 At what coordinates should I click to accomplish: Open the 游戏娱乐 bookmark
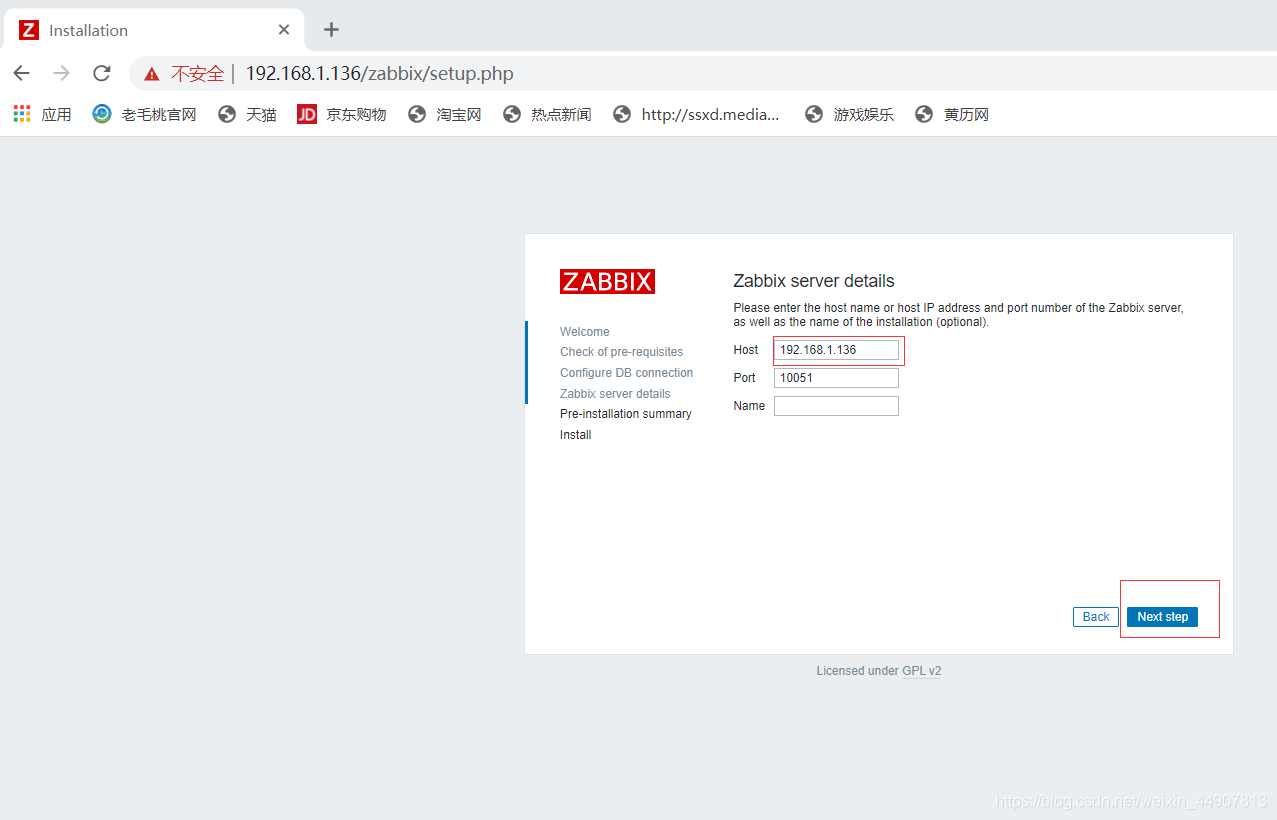[849, 114]
